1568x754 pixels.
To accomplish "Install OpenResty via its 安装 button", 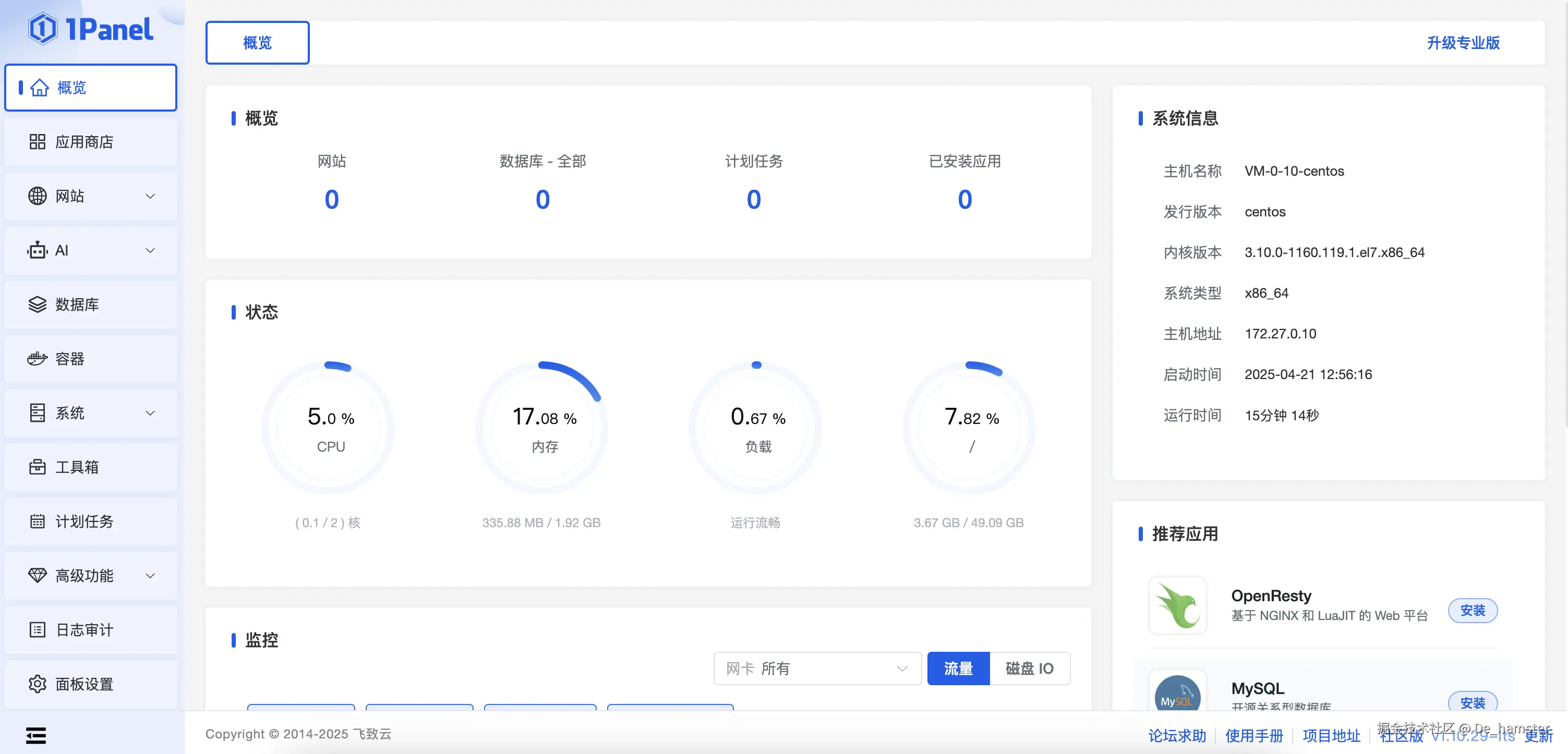I will 1473,611.
